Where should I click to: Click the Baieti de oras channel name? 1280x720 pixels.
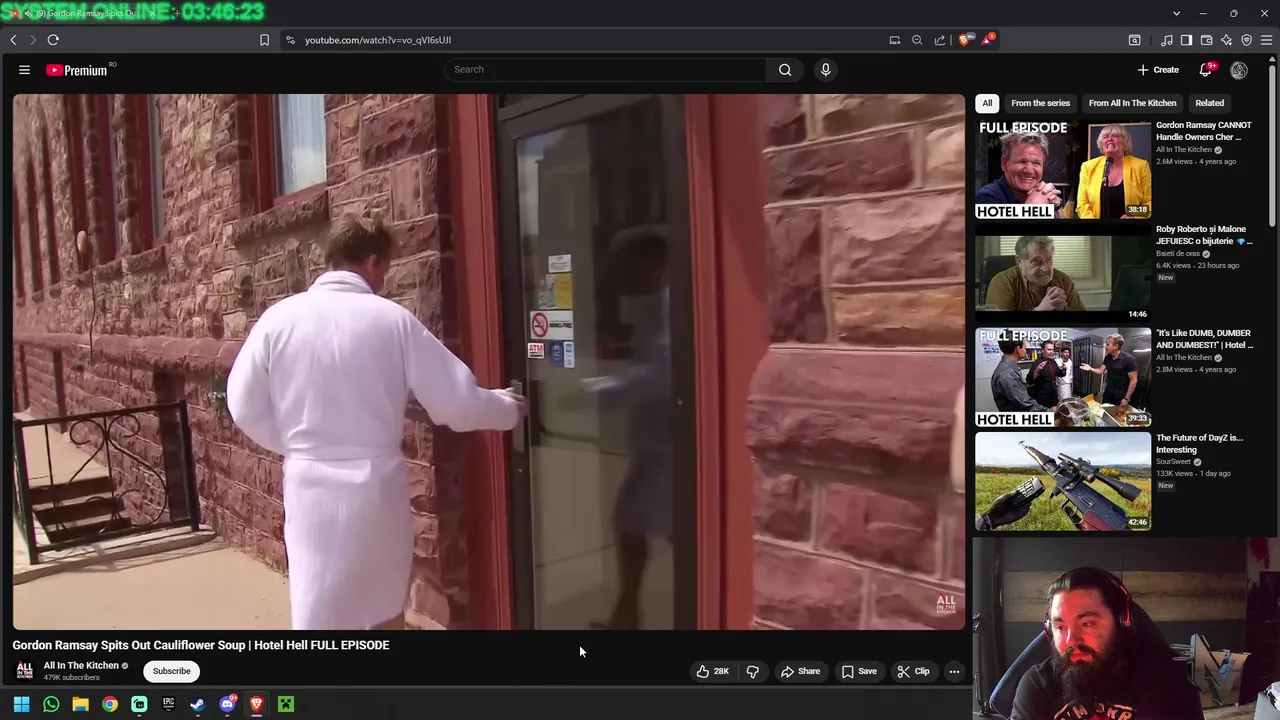pyautogui.click(x=1178, y=254)
